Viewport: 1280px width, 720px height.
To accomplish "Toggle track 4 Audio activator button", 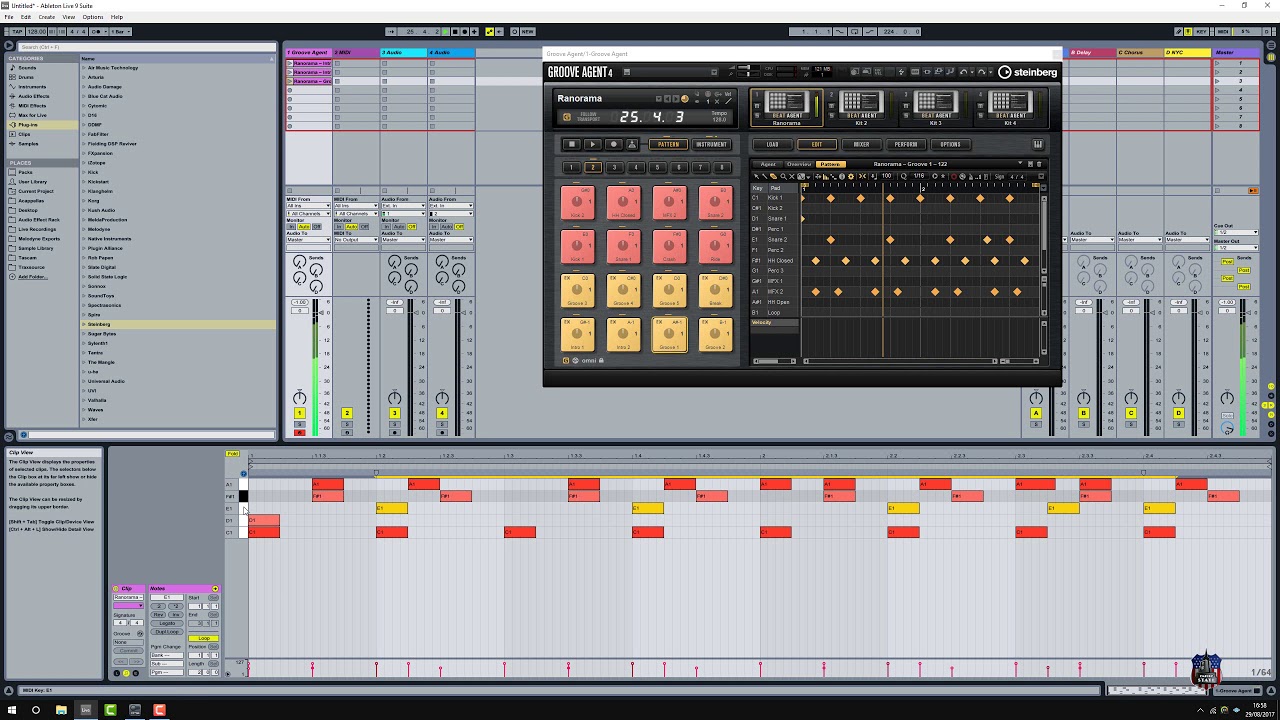I will point(442,413).
